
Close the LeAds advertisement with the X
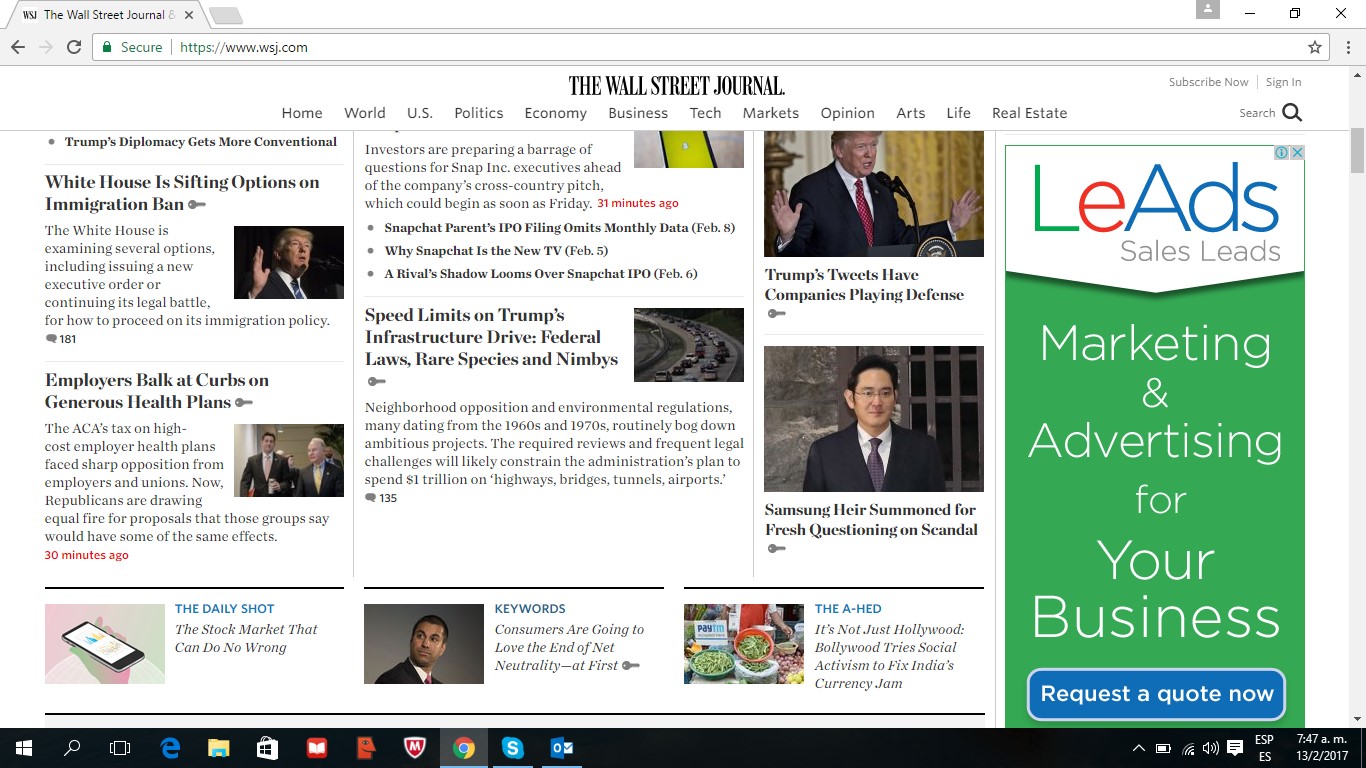point(1297,153)
